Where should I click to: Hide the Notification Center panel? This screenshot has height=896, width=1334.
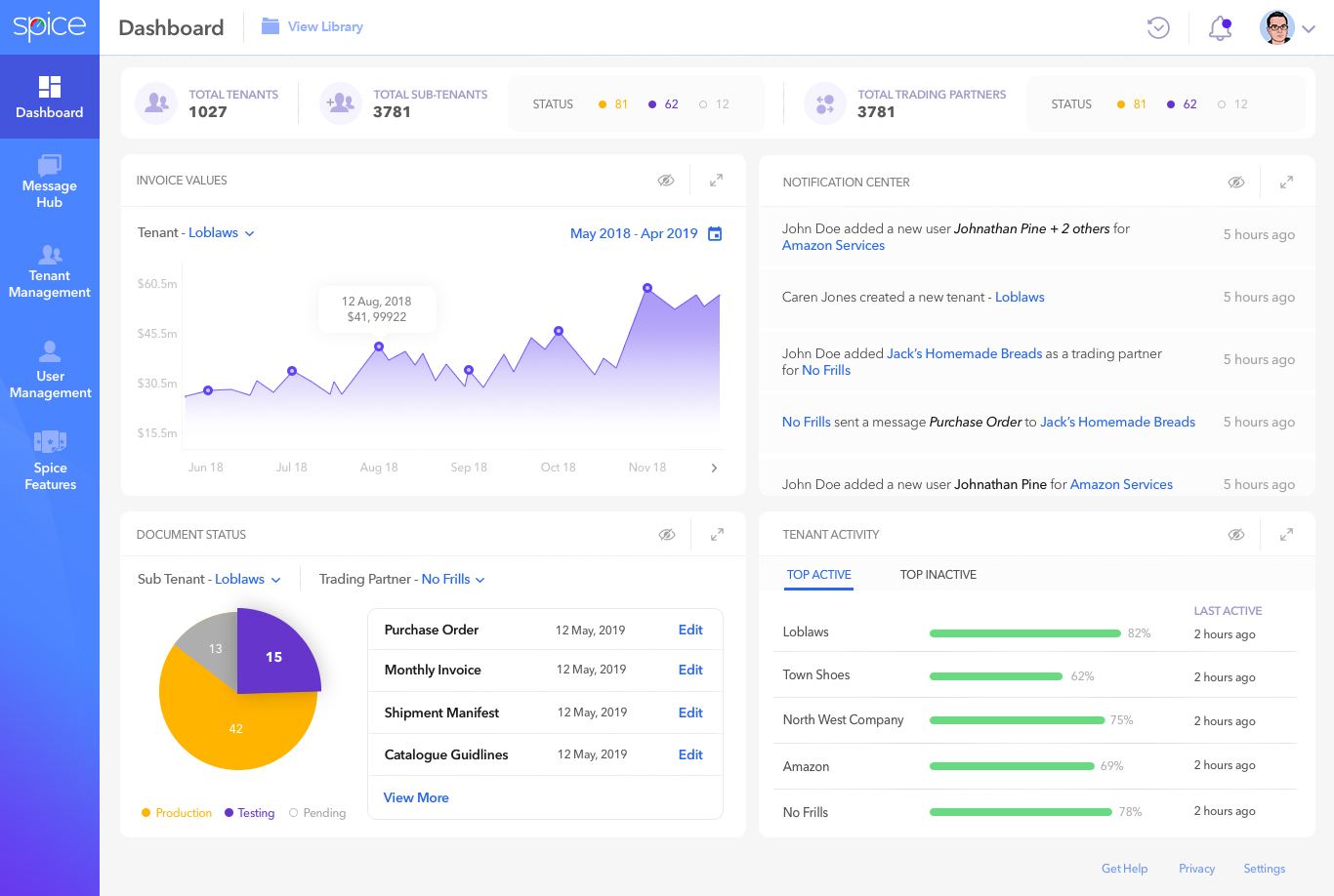point(1236,183)
